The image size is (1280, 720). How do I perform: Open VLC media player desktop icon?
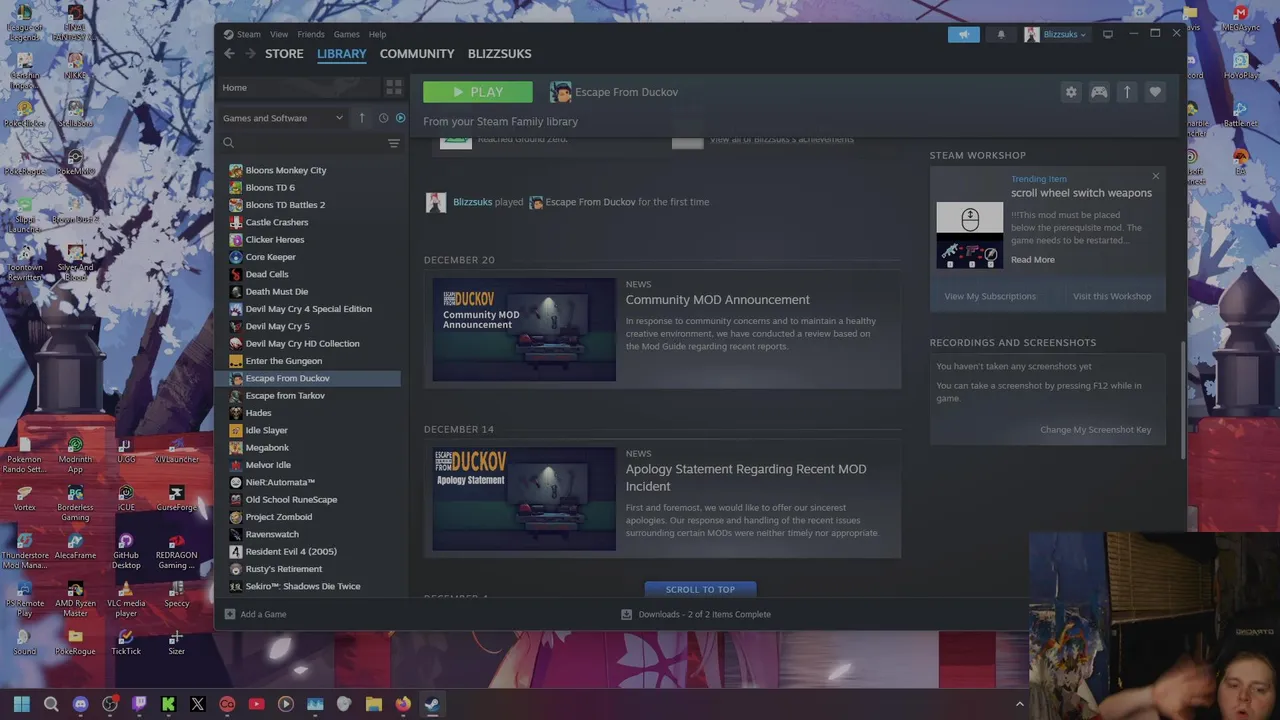point(126,598)
